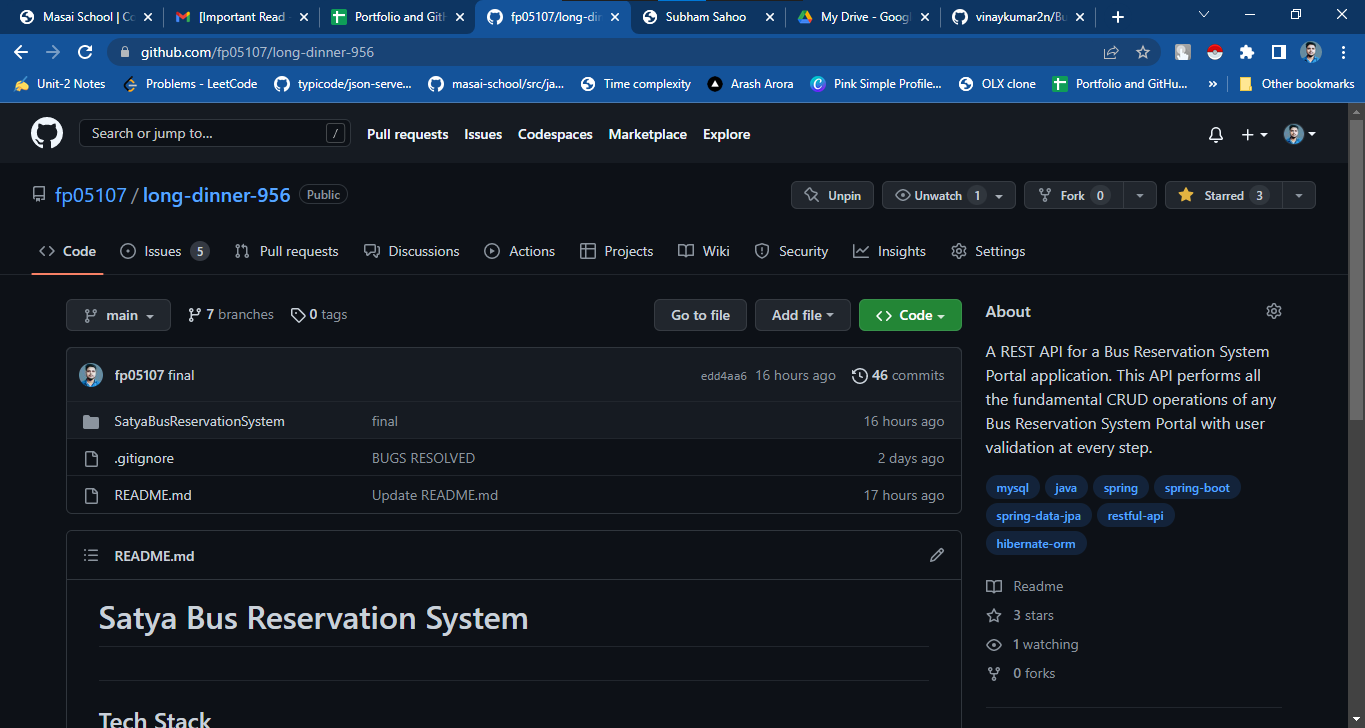The height and width of the screenshot is (728, 1365).
Task: Open the Problems - LeetCode bookmark
Action: 190,84
